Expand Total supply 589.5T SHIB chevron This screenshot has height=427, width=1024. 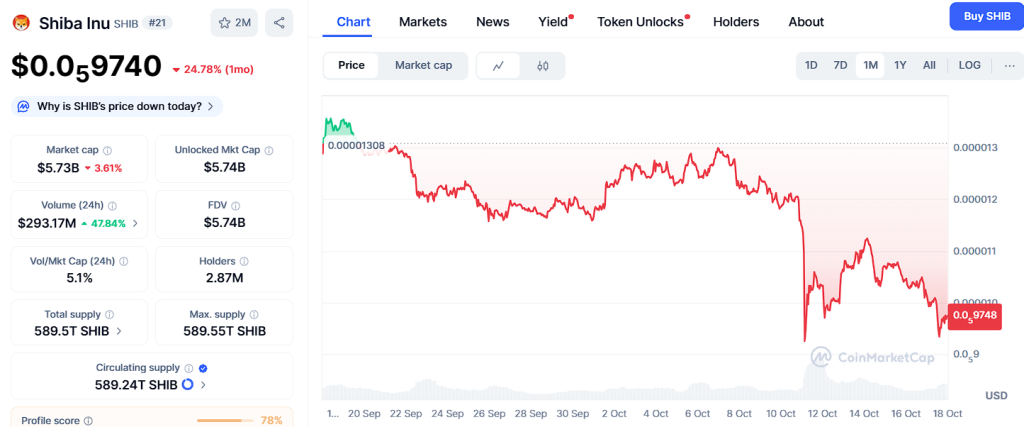point(120,330)
